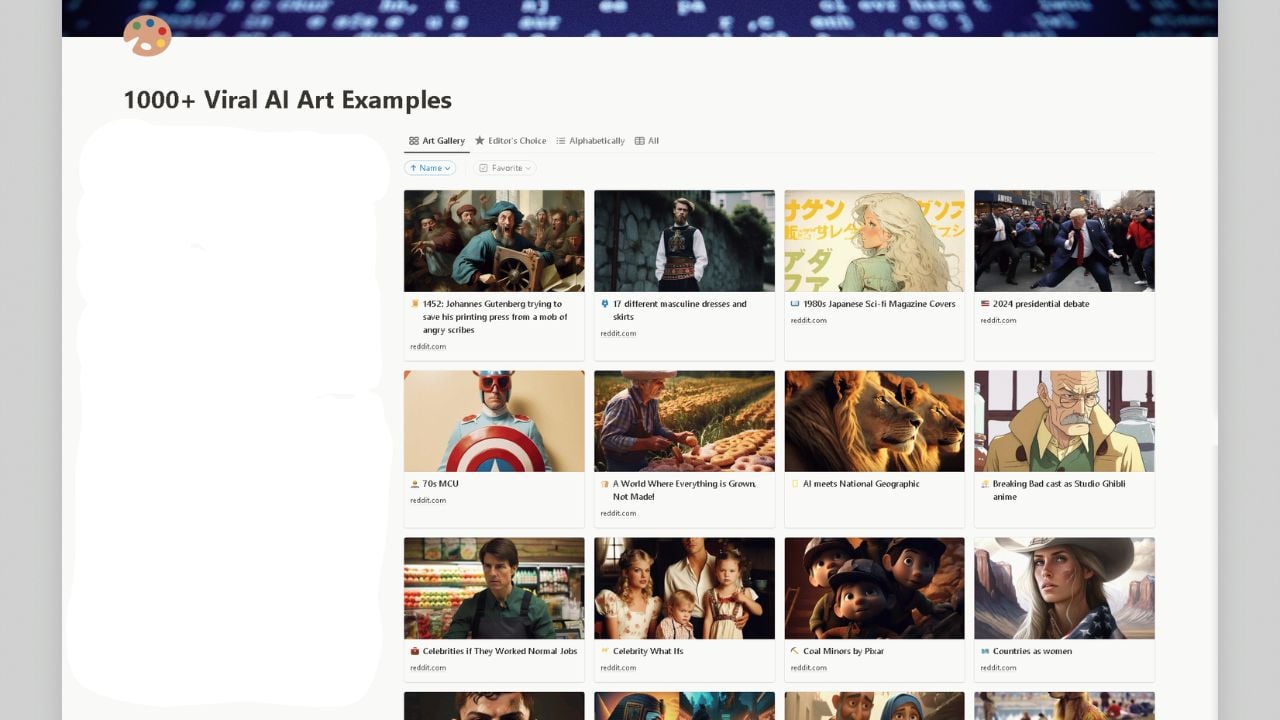Click the scroll icon beside the Johannes Gutenberg title
The width and height of the screenshot is (1280, 720).
pyautogui.click(x=415, y=304)
